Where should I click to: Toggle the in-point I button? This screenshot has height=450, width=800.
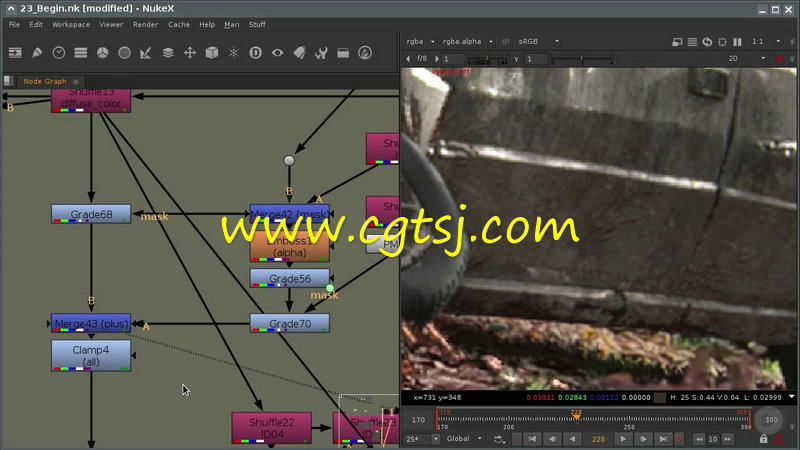(x=517, y=439)
